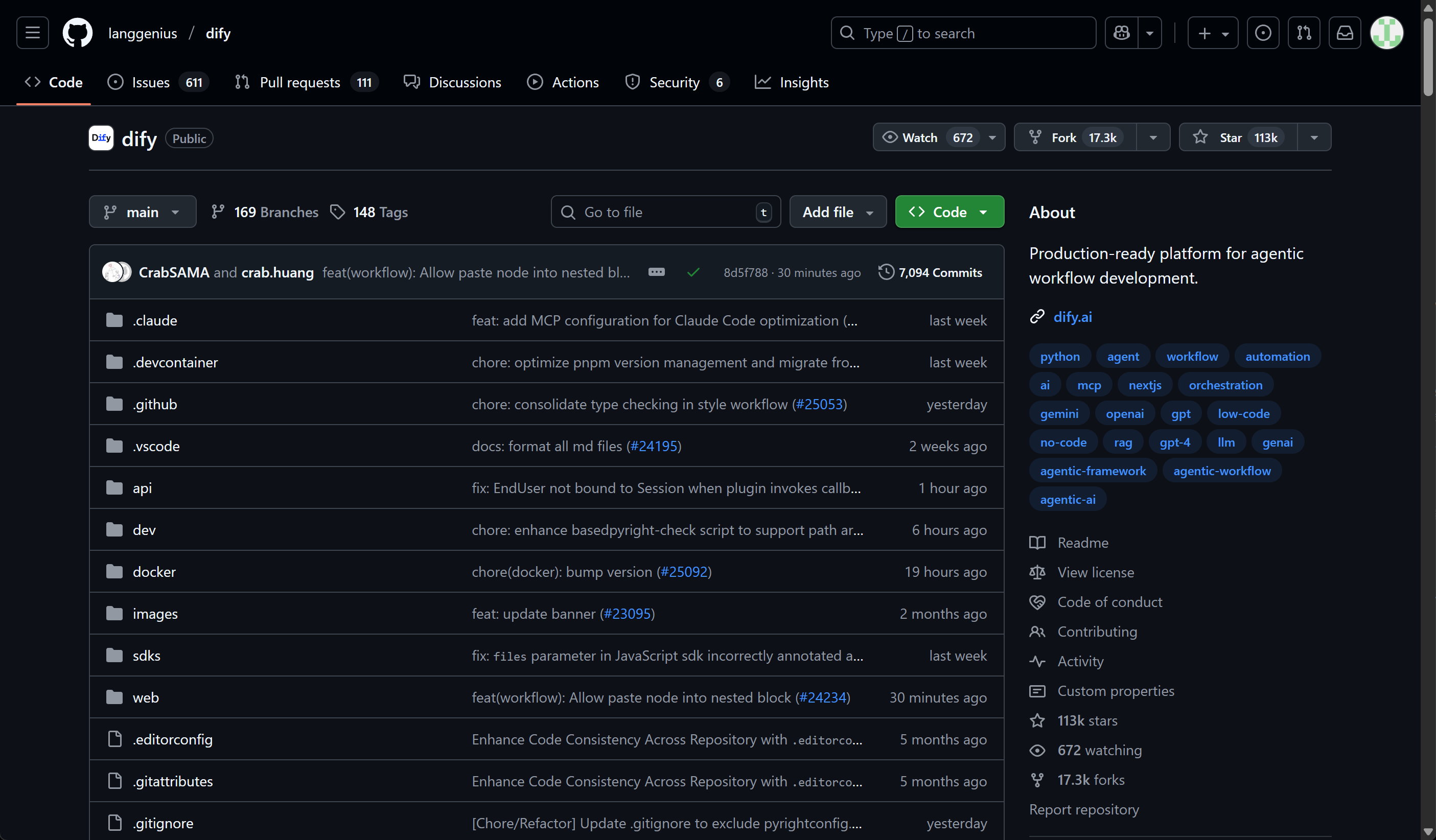This screenshot has width=1436, height=840.
Task: Expand commit message ellipsis button
Action: pyautogui.click(x=657, y=272)
